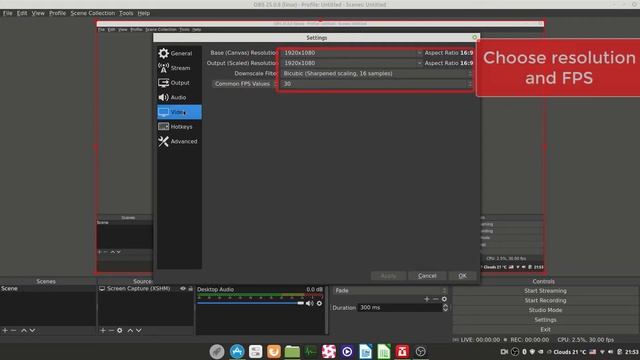Select the Output settings icon
This screenshot has width=640, height=360.
[163, 83]
